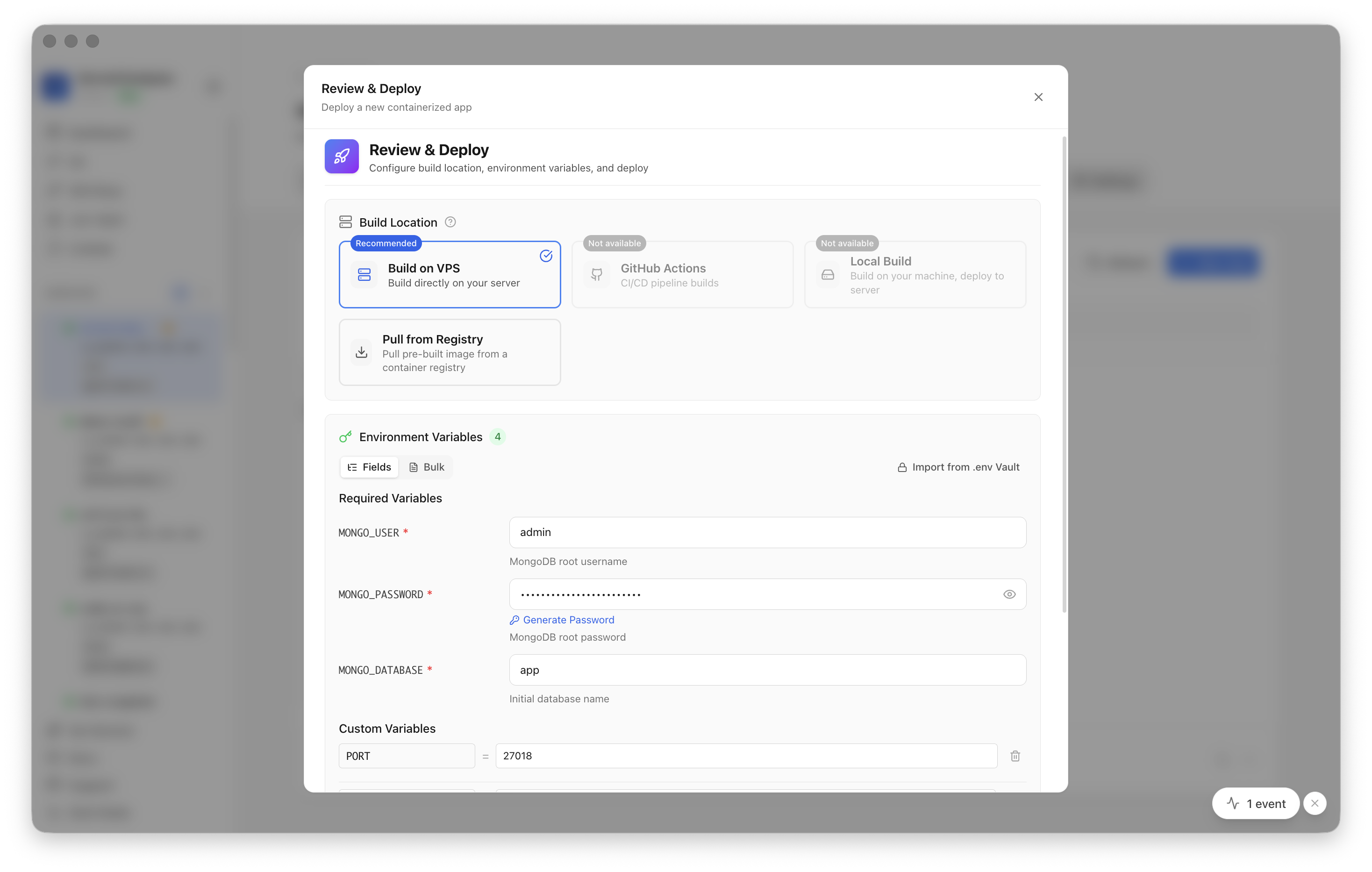This screenshot has height=872, width=1372.
Task: Click the MONGO_PASSWORD label
Action: (380, 594)
